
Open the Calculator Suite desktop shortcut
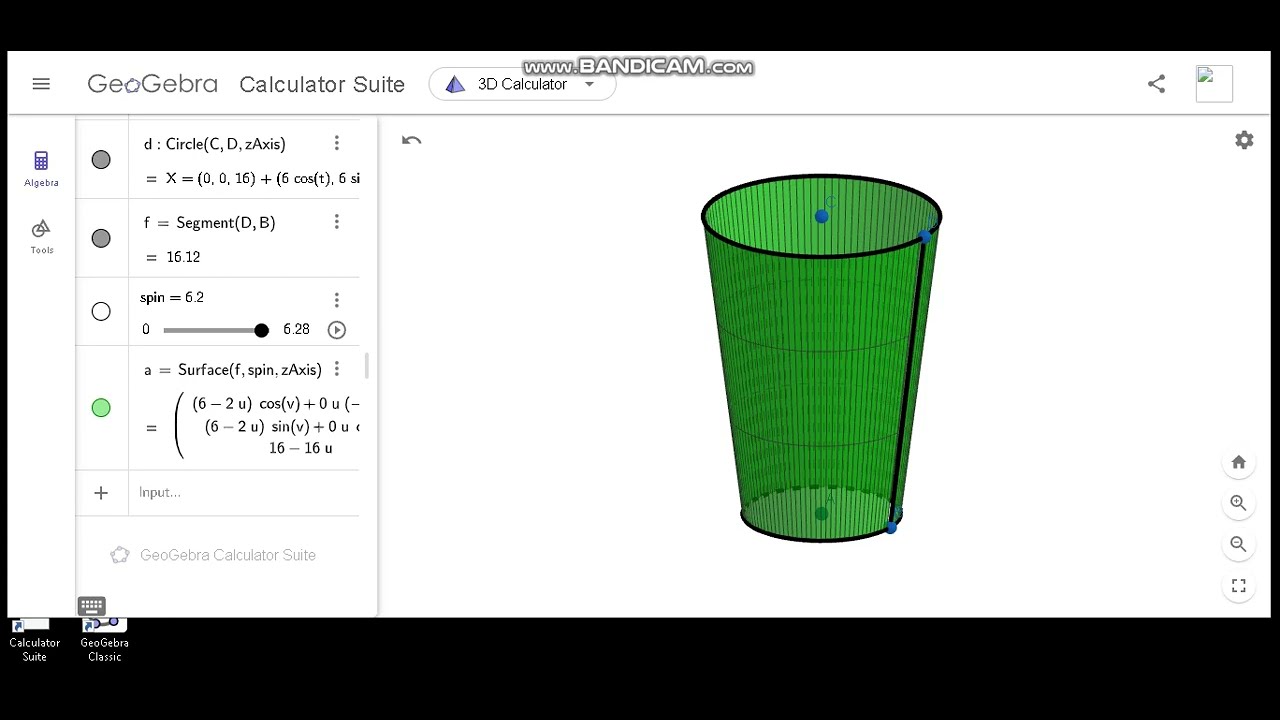[x=35, y=641]
